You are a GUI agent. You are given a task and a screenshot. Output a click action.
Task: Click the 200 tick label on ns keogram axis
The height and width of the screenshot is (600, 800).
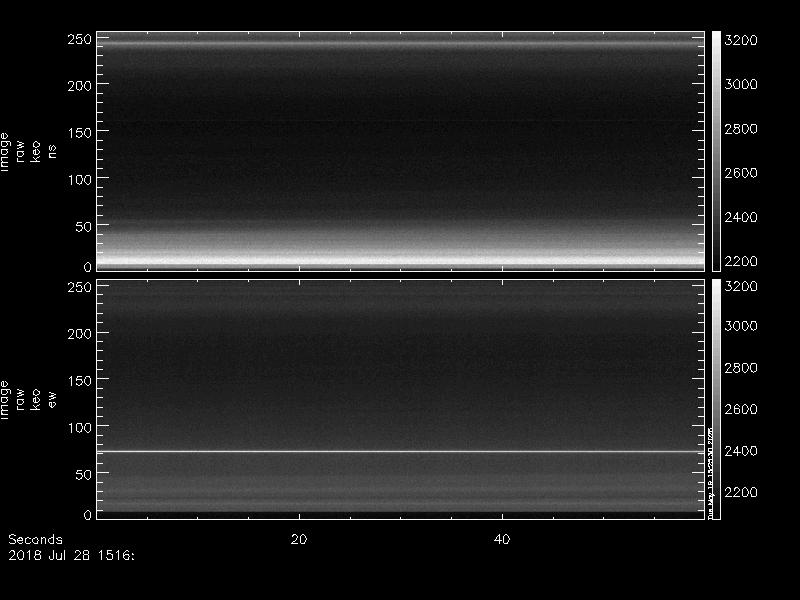(x=80, y=86)
